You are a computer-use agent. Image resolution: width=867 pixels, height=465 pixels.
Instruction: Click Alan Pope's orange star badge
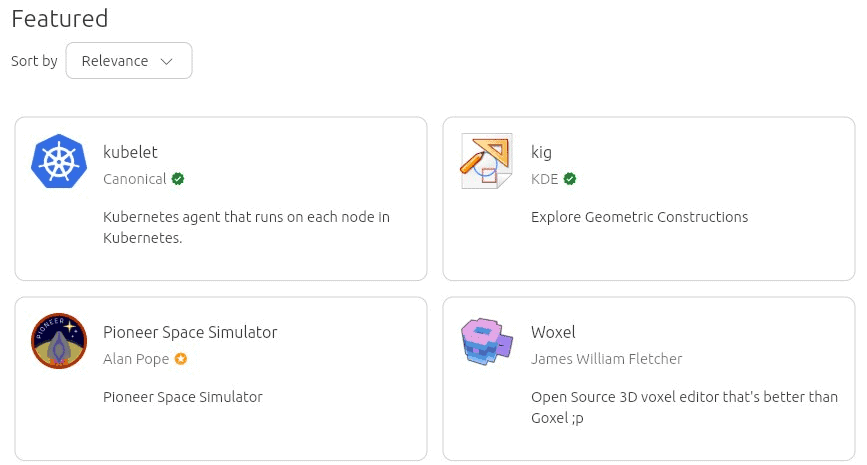point(181,359)
